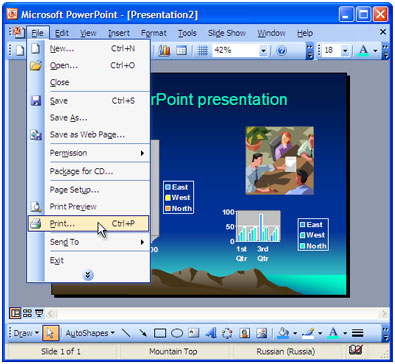The height and width of the screenshot is (364, 395).
Task: Select the Arrow drawing tool
Action: tap(143, 333)
